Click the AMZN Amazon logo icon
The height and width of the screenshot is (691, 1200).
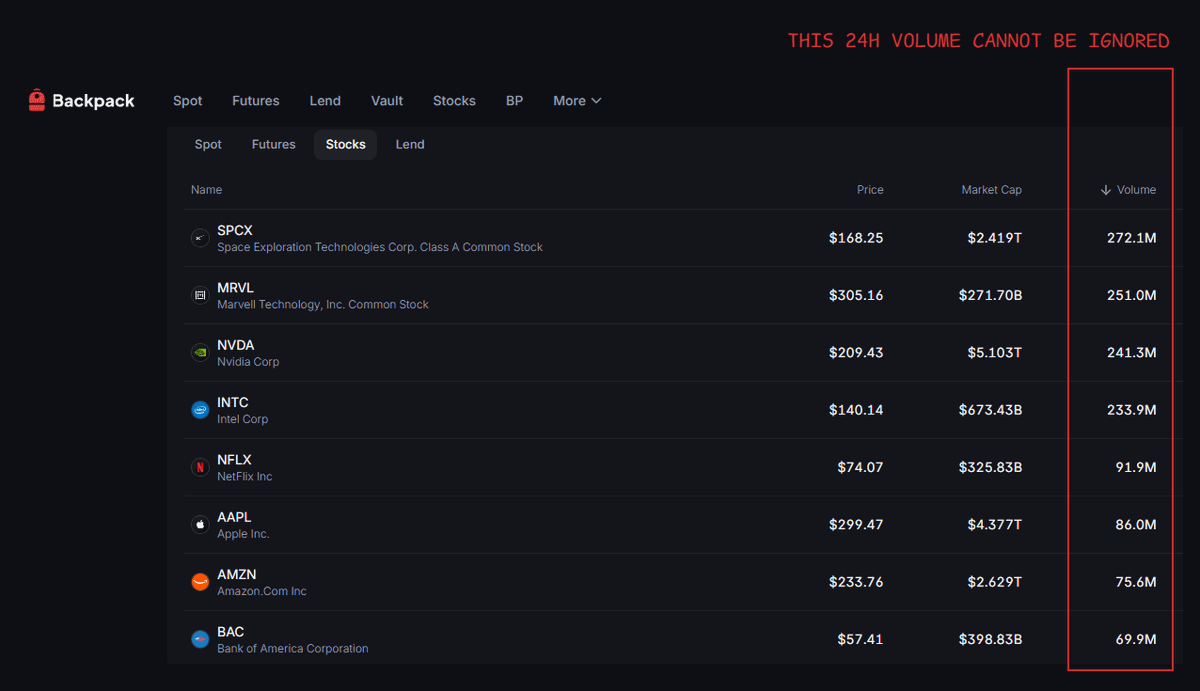200,582
